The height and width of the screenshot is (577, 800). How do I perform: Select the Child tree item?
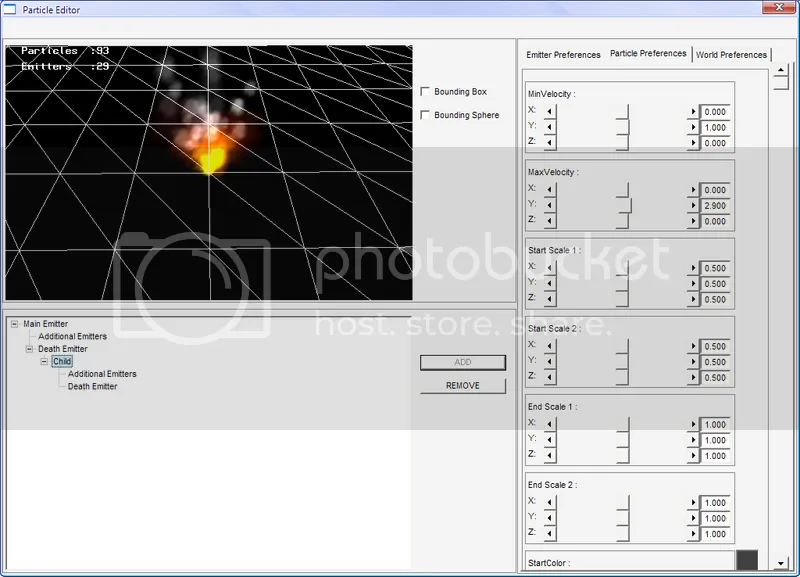coord(62,361)
